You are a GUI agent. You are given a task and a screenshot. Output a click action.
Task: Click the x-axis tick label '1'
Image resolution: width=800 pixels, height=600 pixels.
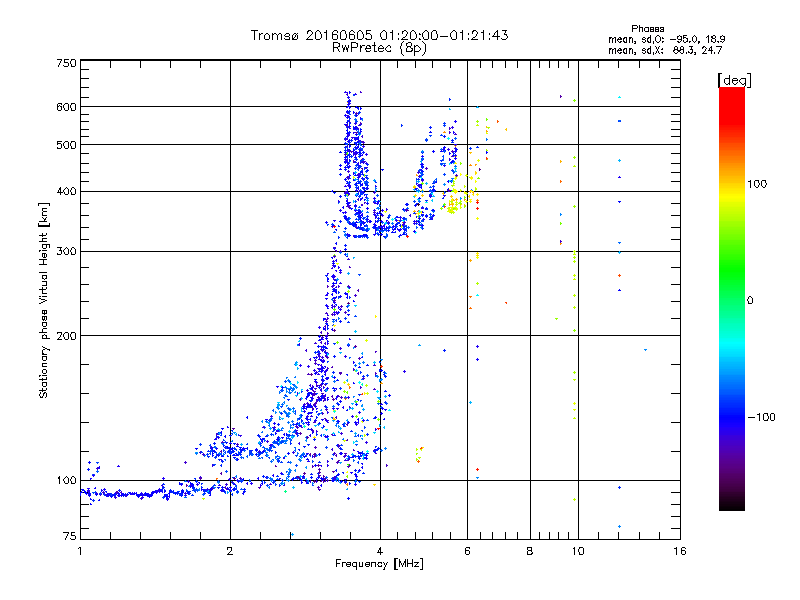point(80,551)
